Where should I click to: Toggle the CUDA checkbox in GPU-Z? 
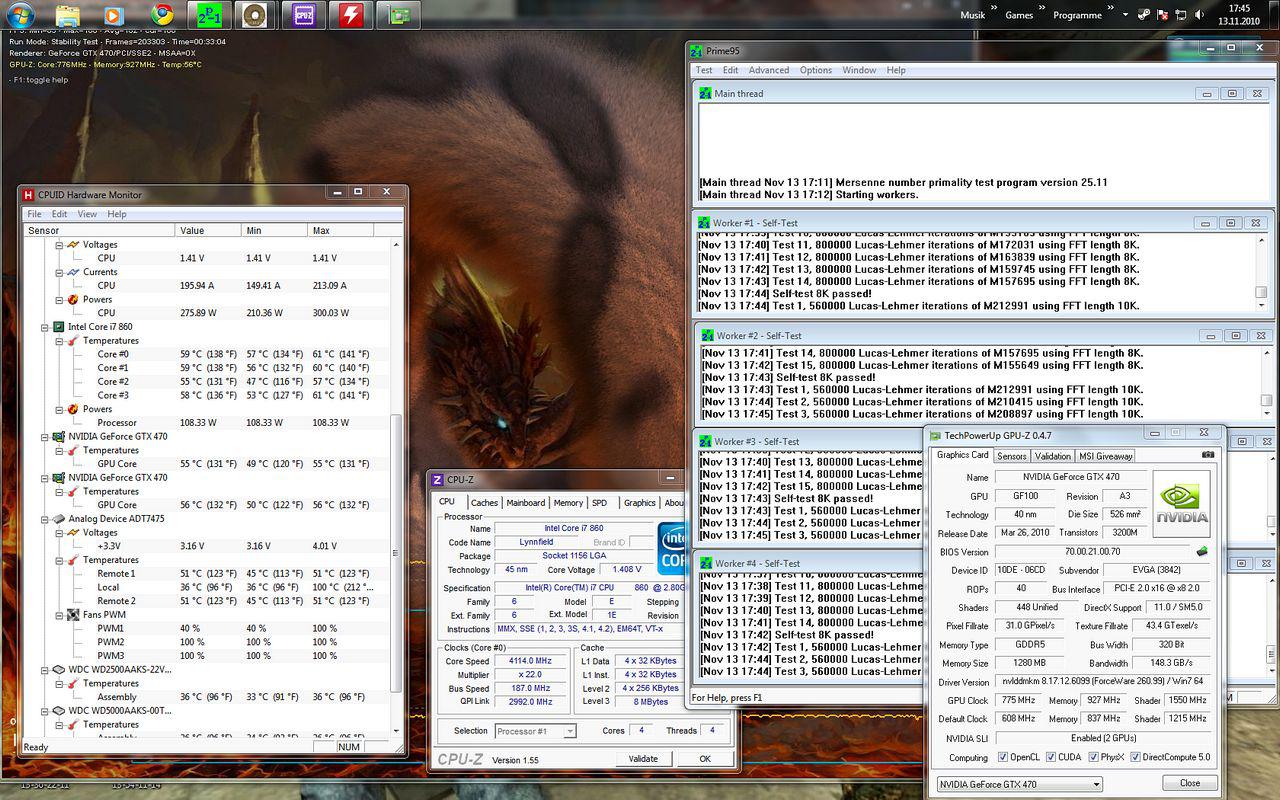click(1051, 757)
